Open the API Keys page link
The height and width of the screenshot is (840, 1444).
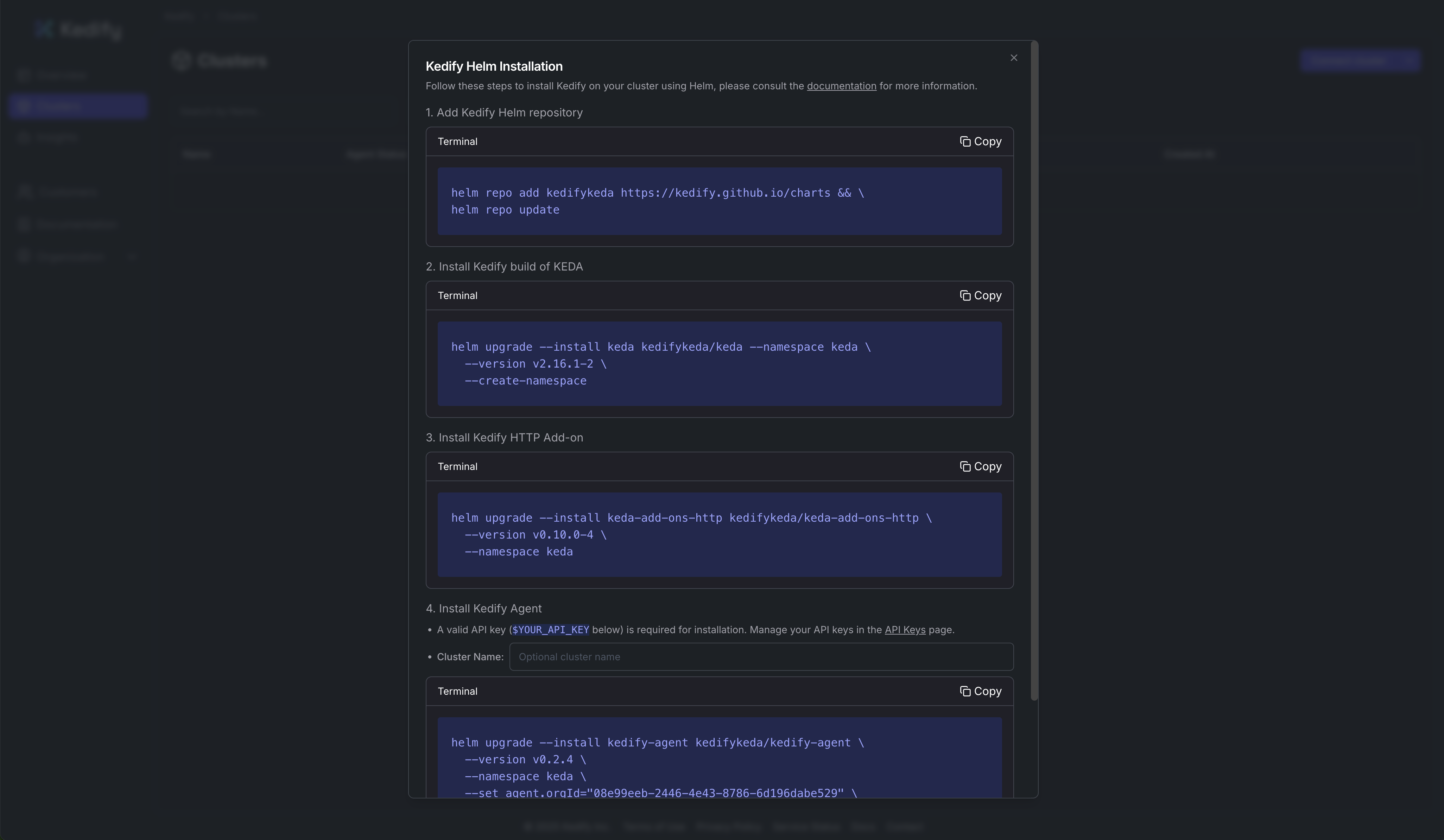coord(905,630)
